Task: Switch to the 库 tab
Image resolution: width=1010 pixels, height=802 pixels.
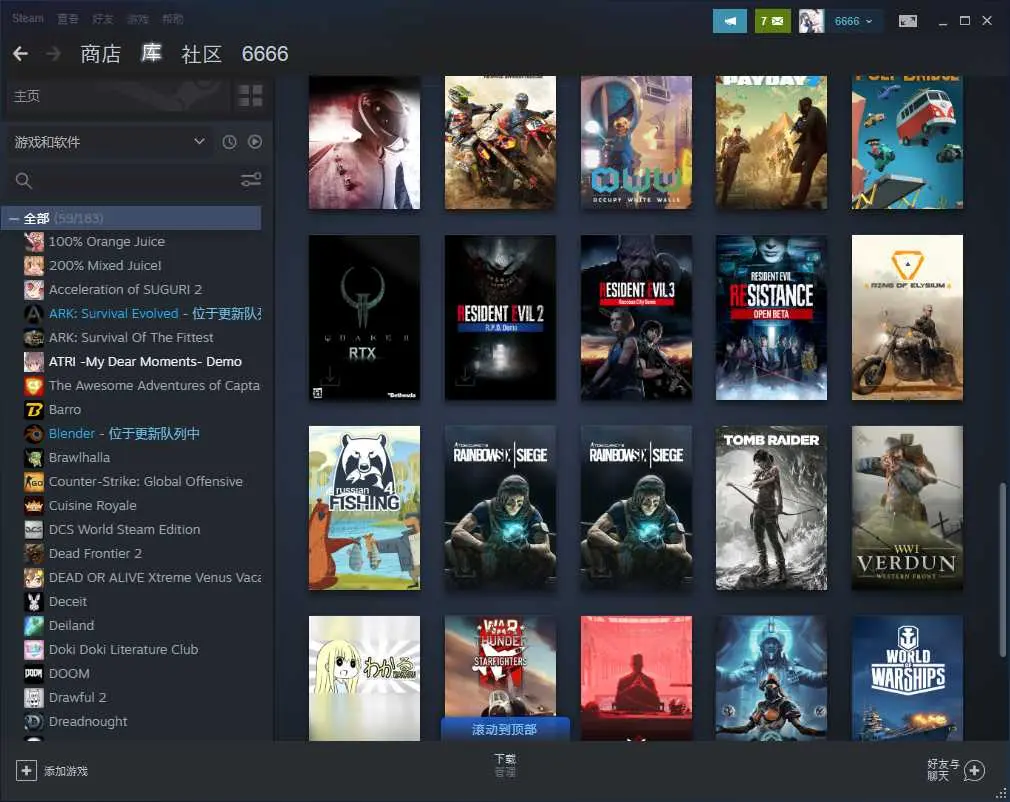Action: coord(151,53)
